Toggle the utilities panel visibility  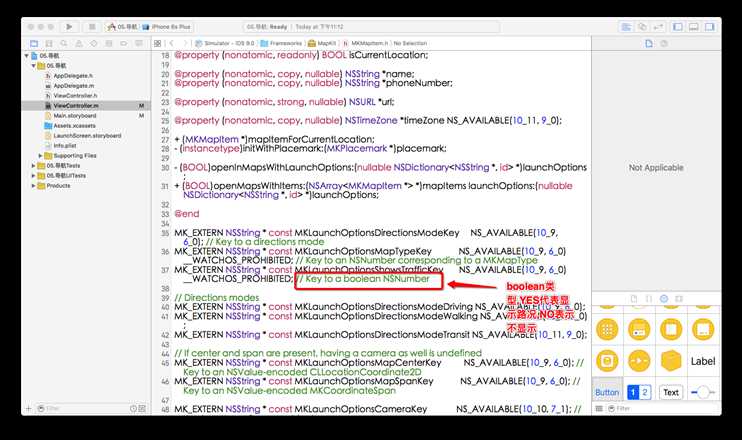[709, 27]
